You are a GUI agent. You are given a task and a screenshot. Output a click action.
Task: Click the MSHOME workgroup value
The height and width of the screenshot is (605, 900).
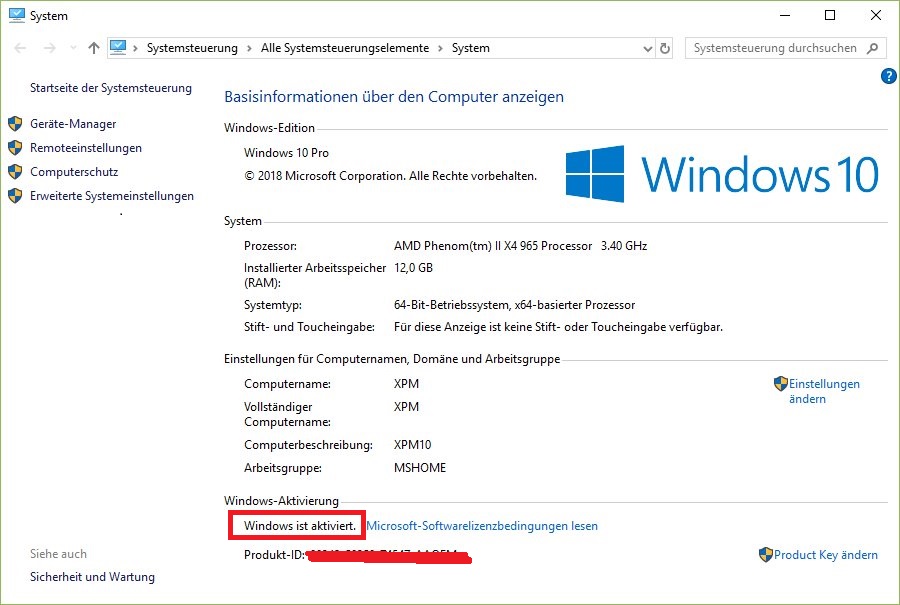point(420,468)
